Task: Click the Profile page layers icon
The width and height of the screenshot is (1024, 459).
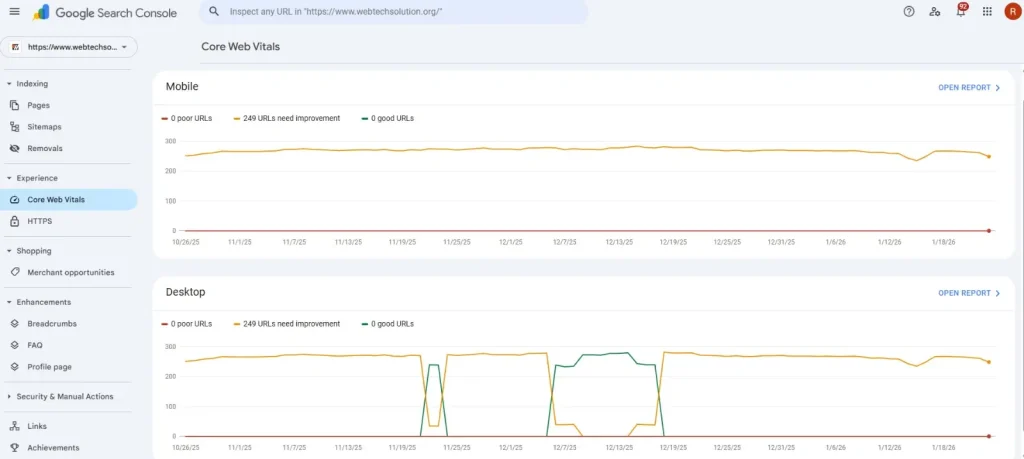Action: (x=15, y=367)
